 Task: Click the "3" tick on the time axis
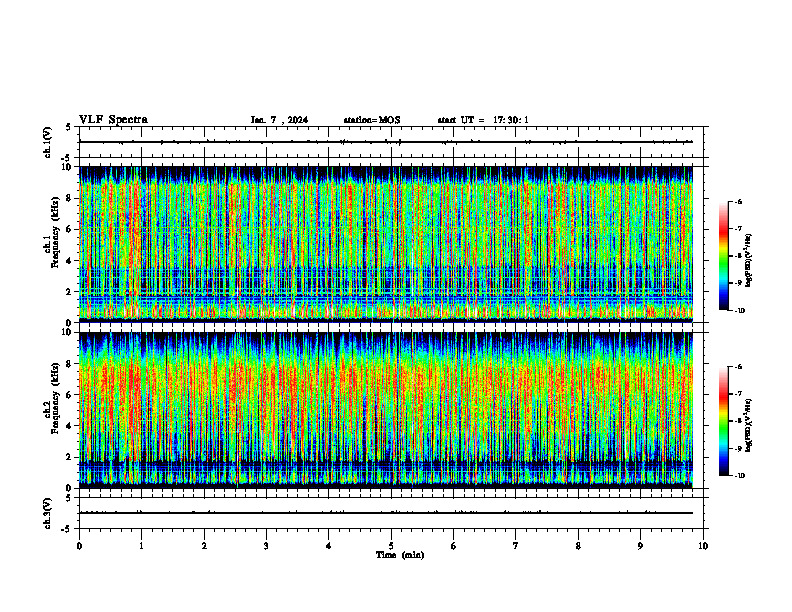click(266, 546)
